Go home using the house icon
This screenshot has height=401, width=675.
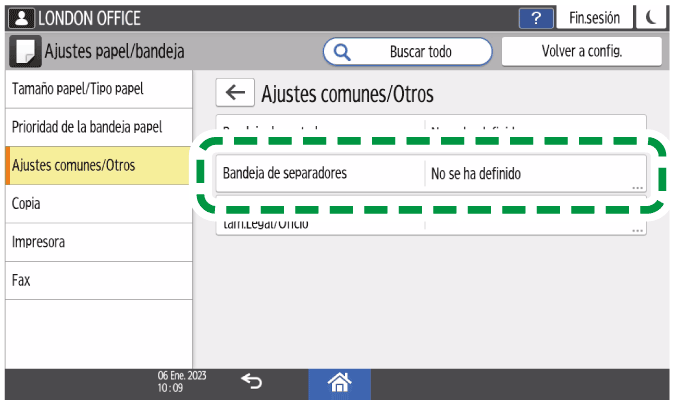(x=340, y=380)
